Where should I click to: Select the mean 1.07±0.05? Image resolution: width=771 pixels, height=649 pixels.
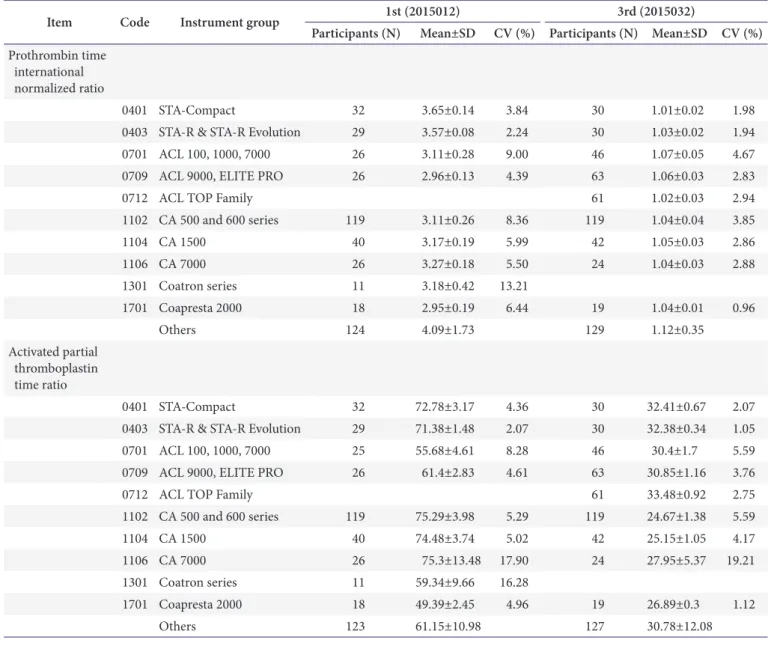678,154
